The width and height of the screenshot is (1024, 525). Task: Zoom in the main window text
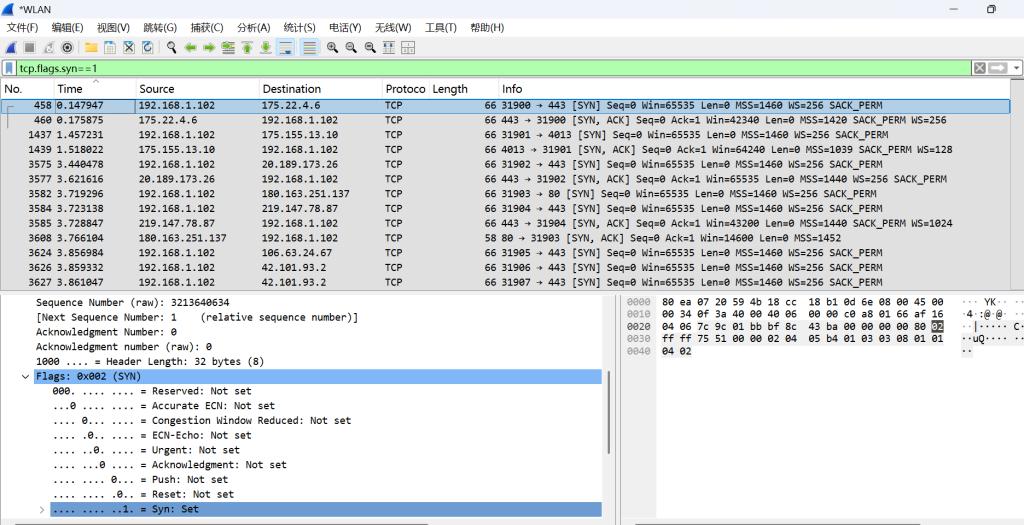pos(332,48)
